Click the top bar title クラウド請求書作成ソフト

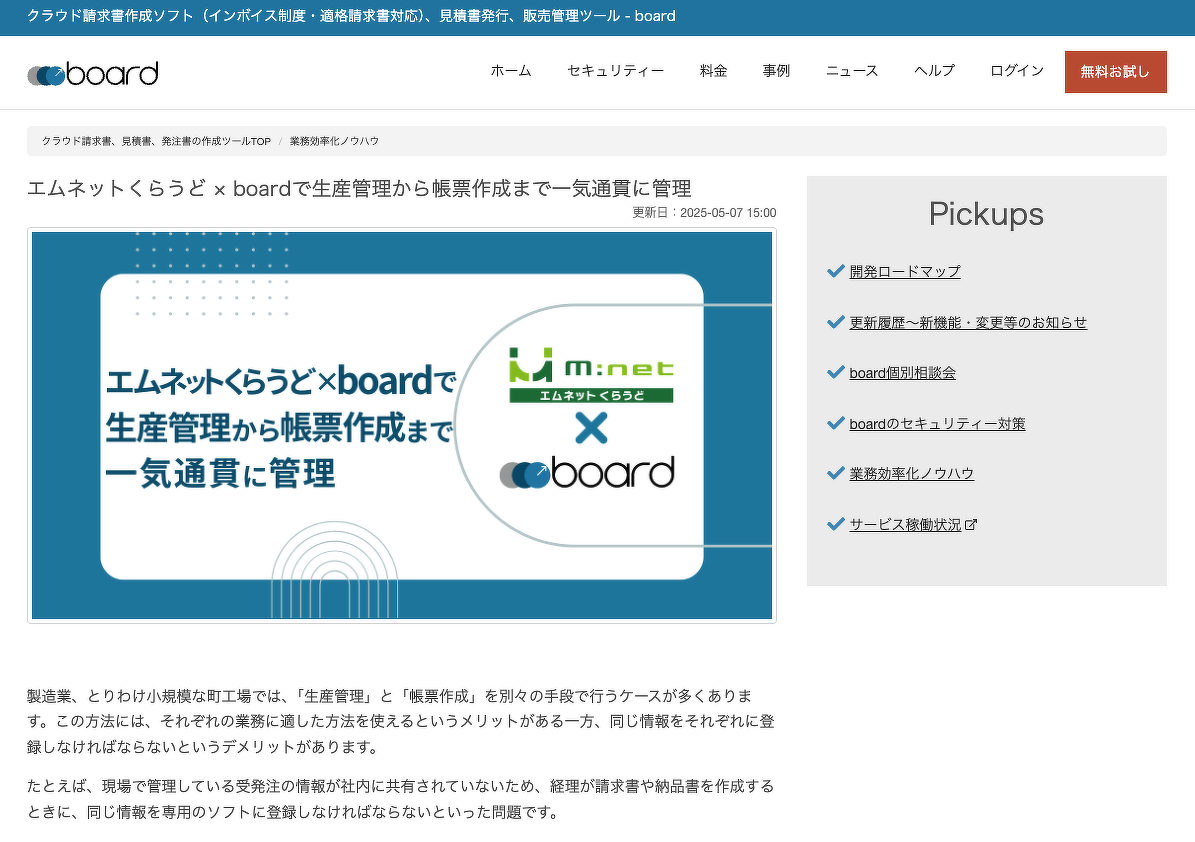coord(351,16)
